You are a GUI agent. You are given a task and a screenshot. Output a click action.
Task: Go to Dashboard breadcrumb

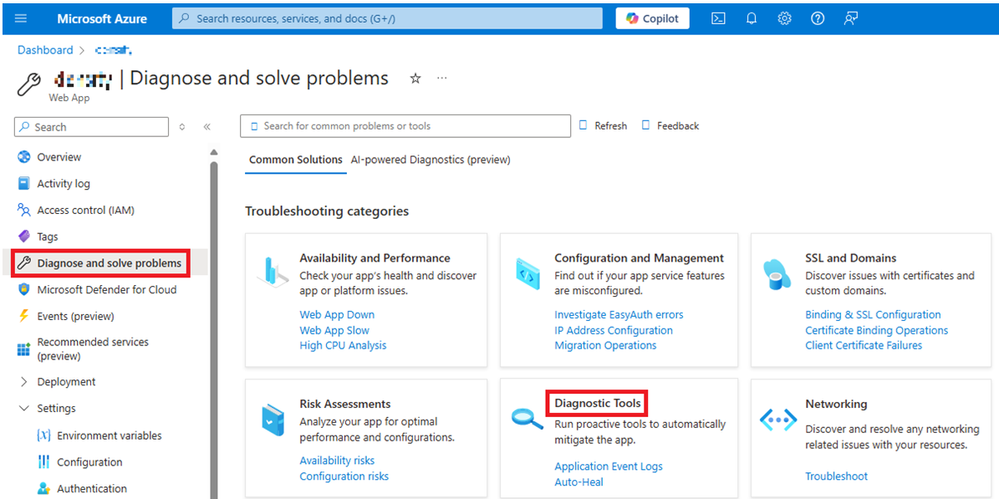[45, 50]
